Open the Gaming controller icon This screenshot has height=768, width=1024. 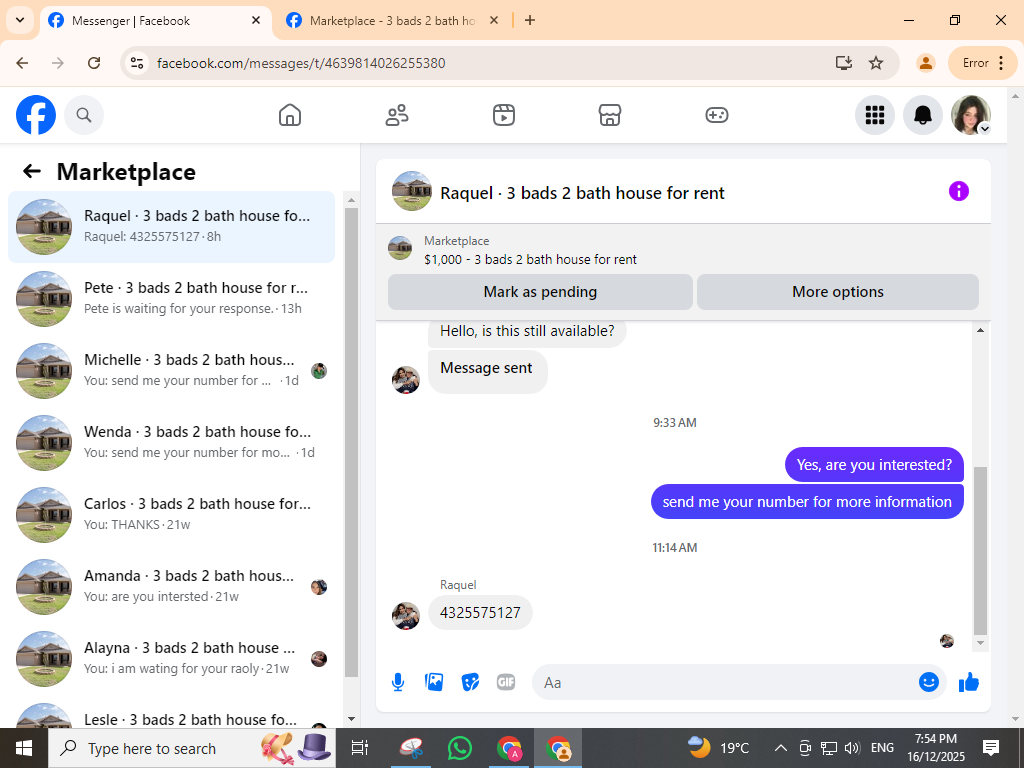click(x=716, y=115)
